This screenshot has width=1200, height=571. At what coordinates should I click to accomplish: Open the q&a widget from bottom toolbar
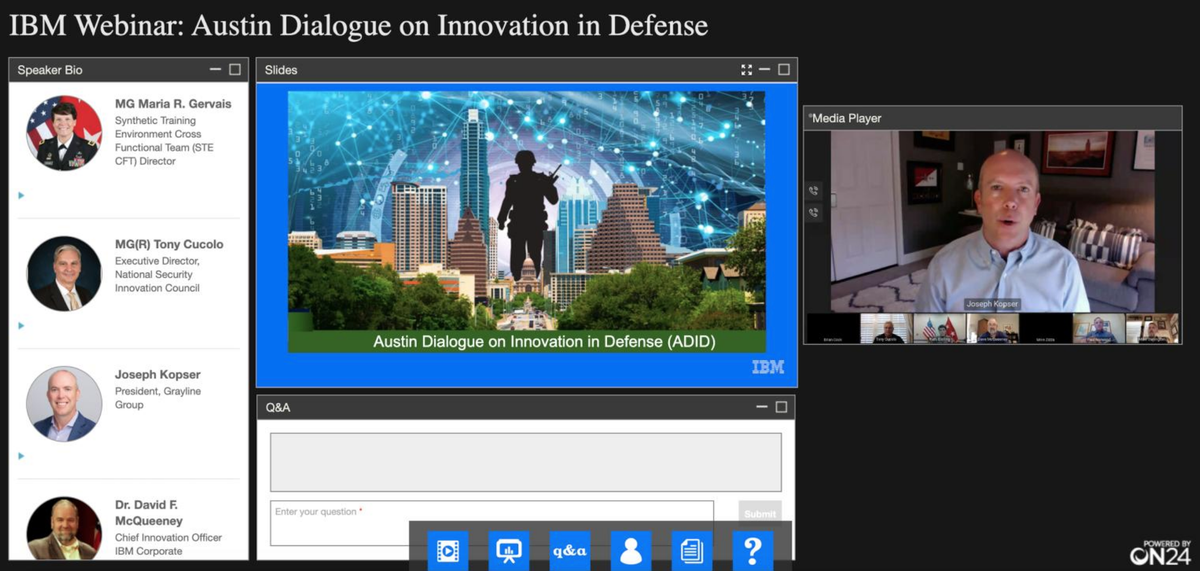click(x=570, y=551)
